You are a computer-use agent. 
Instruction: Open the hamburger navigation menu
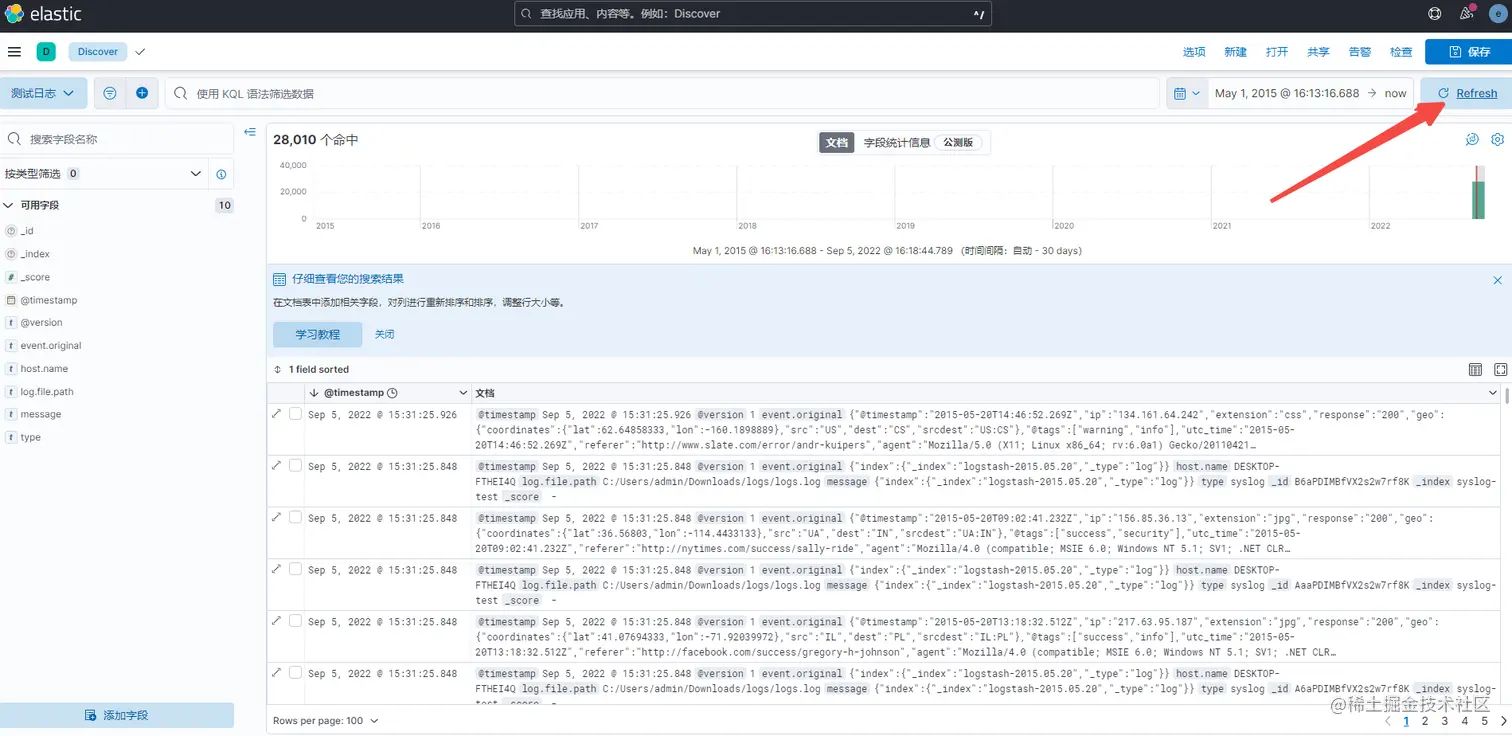click(x=14, y=52)
